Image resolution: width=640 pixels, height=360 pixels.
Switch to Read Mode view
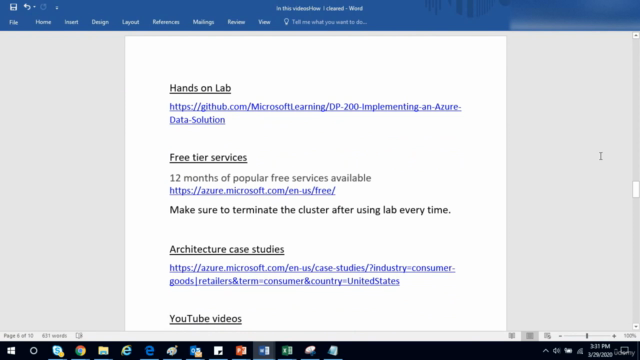tap(512, 336)
